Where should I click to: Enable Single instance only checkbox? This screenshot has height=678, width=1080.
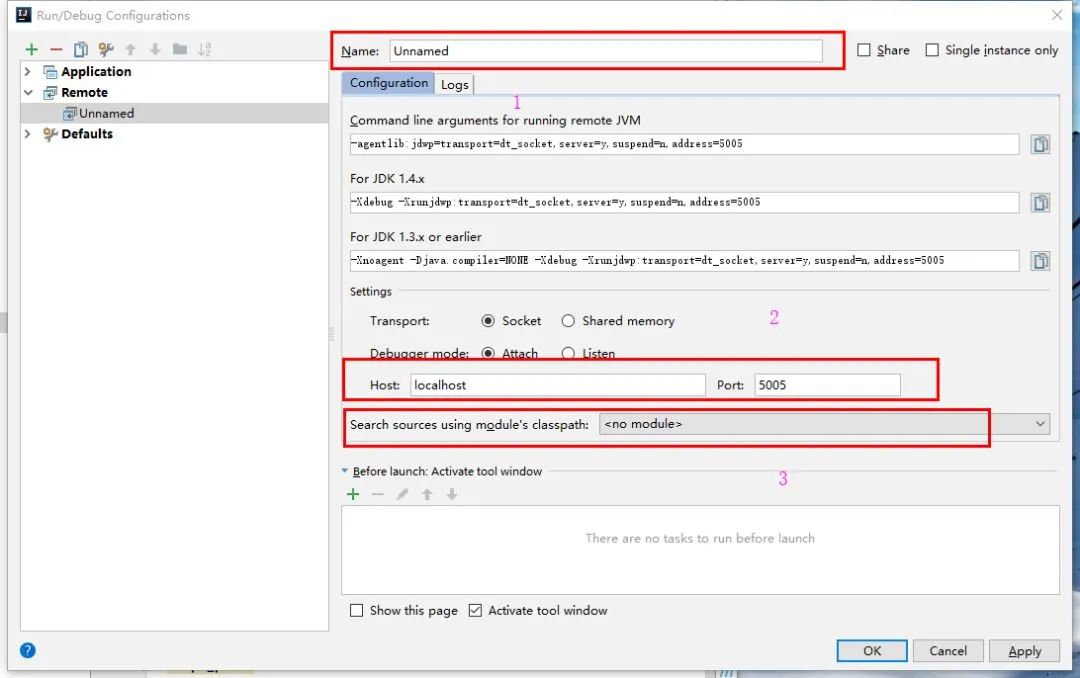(932, 50)
